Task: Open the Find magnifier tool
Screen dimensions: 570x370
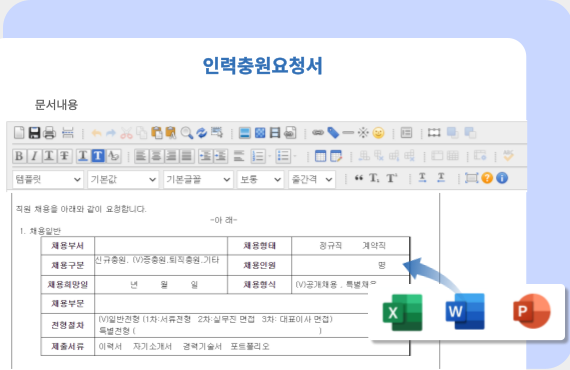Action: (186, 133)
